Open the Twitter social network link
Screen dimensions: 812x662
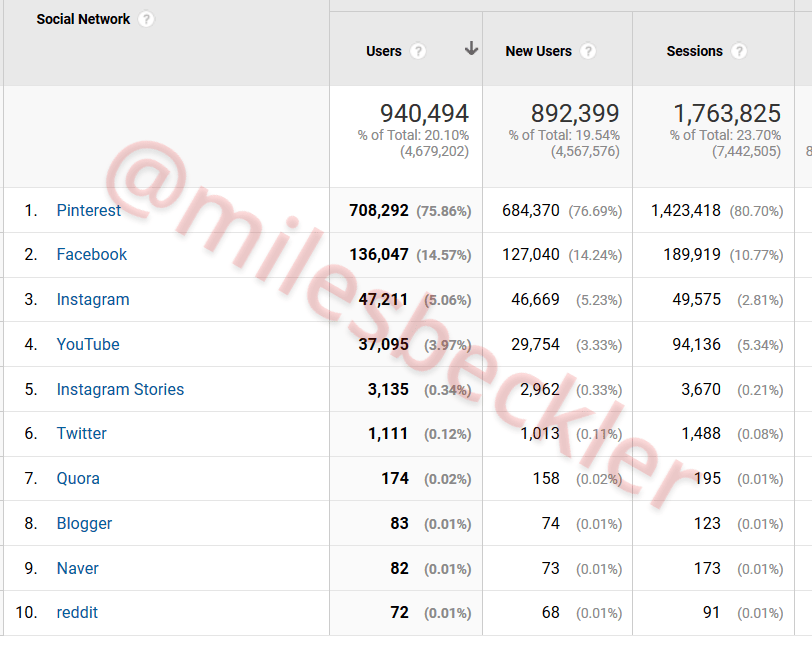pyautogui.click(x=81, y=433)
